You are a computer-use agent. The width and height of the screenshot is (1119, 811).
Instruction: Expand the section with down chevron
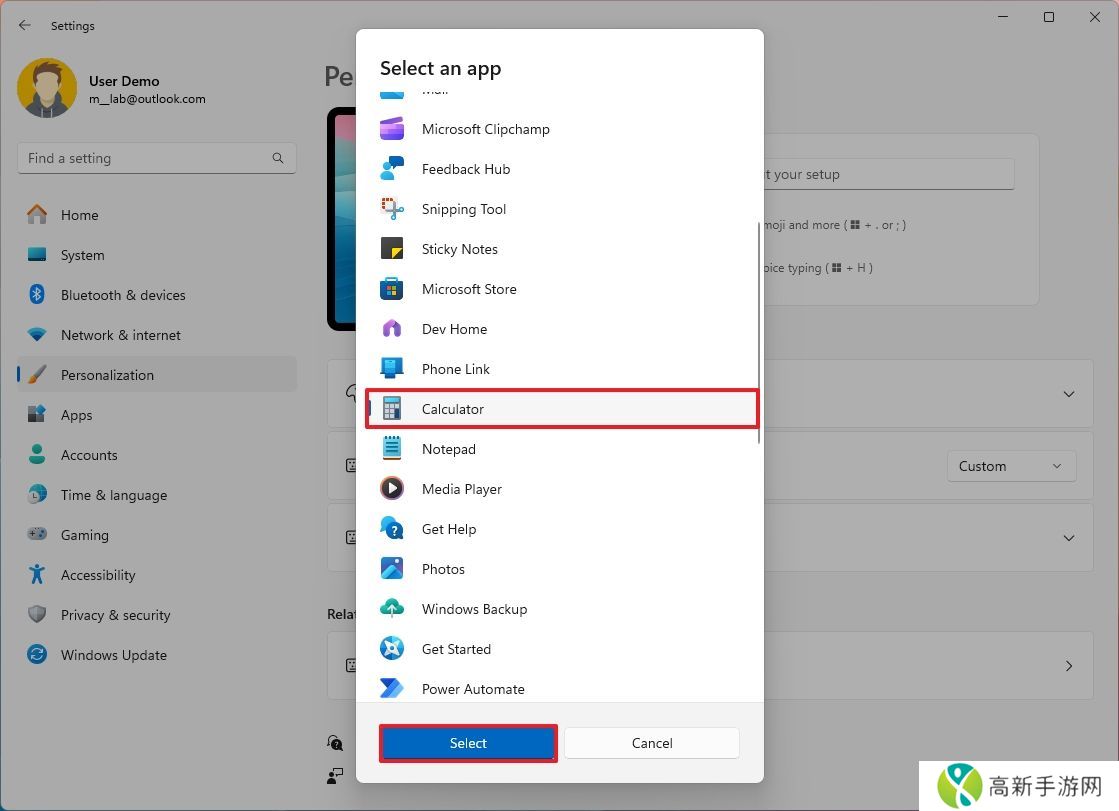point(1068,394)
